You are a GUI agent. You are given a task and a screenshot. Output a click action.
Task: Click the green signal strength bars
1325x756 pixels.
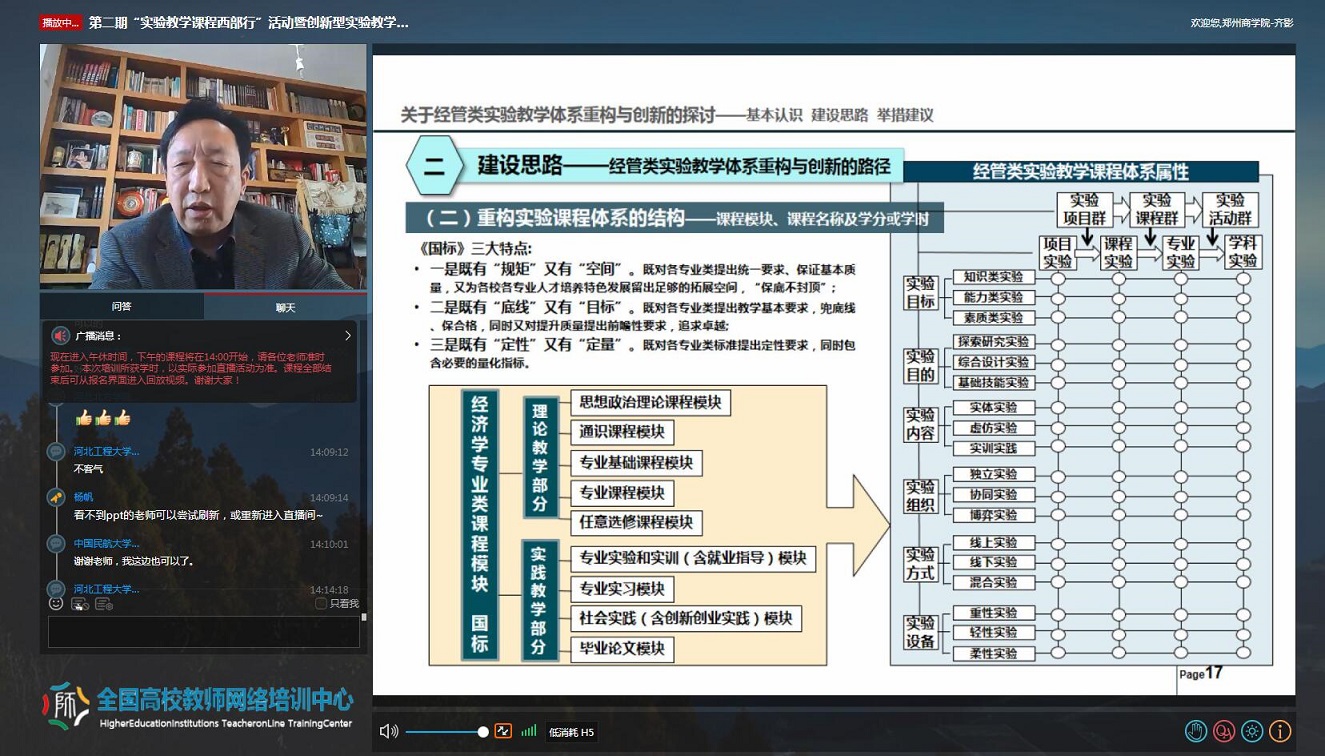(x=528, y=731)
